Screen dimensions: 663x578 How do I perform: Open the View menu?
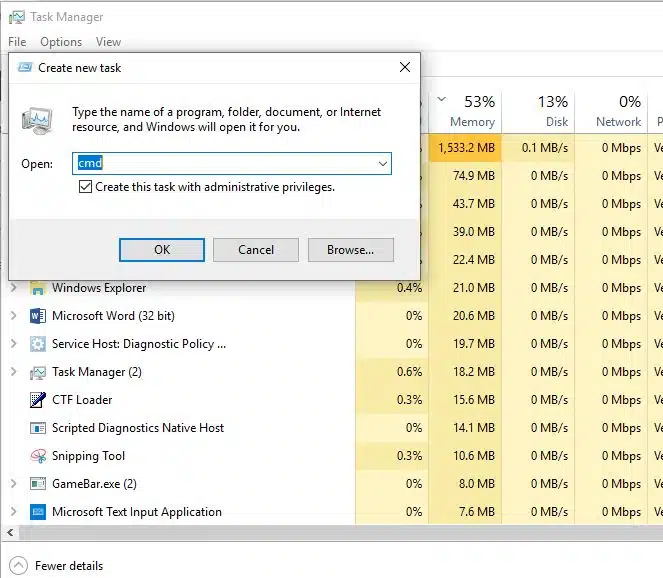[108, 42]
